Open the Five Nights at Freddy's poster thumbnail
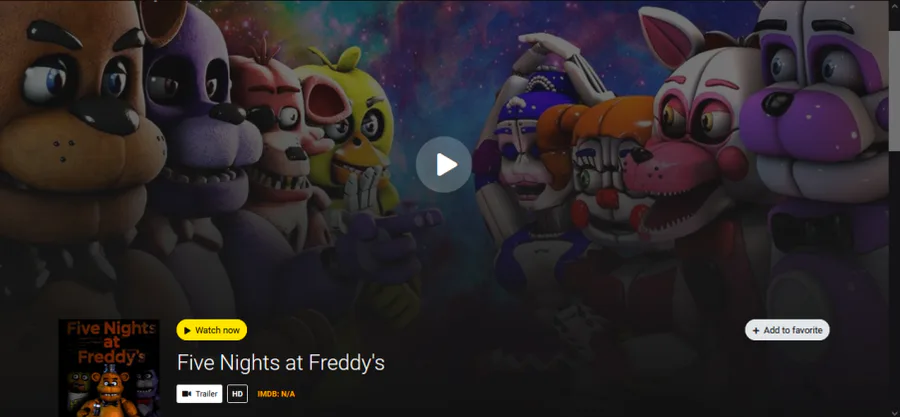This screenshot has width=900, height=417. tap(109, 368)
